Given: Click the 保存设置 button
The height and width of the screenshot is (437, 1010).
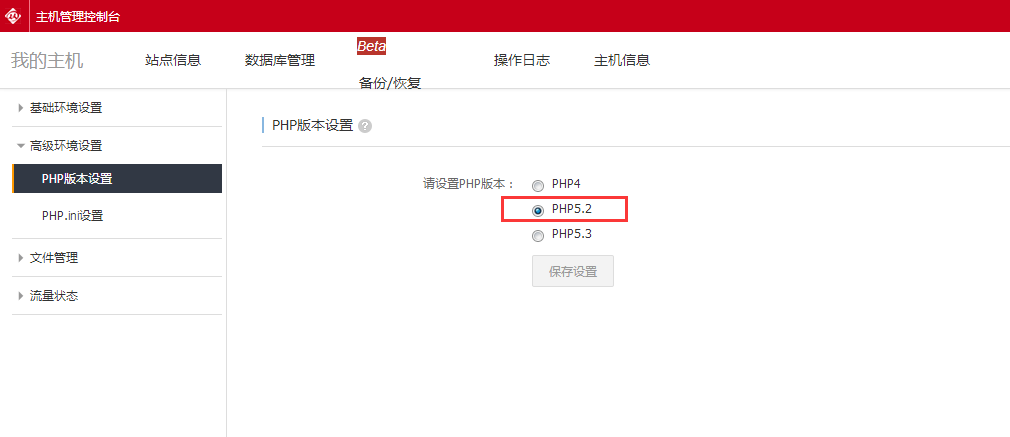Looking at the screenshot, I should [x=573, y=271].
